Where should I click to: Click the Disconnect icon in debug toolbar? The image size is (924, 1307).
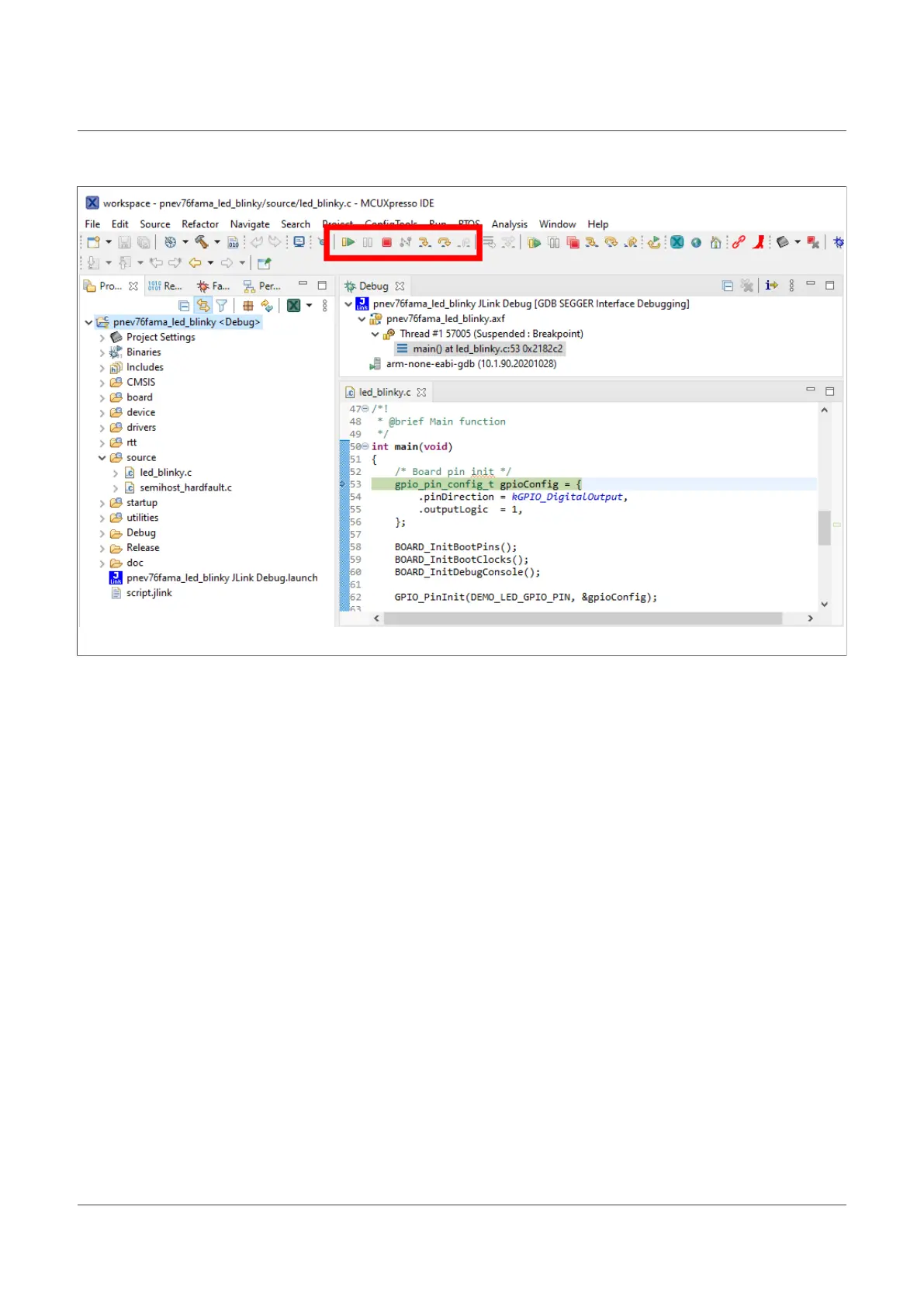(x=405, y=242)
